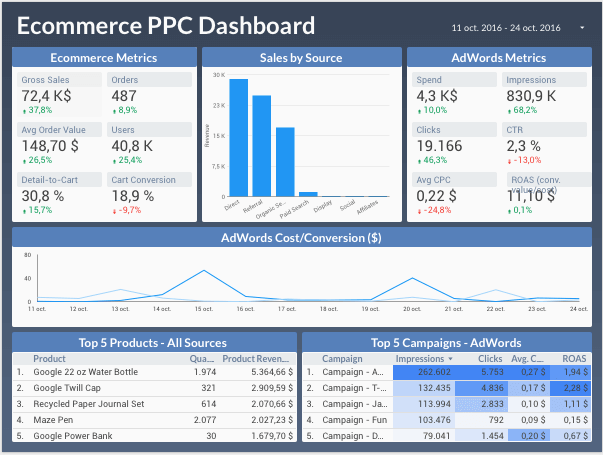Screen dimensions: 603x455
Task: Select the Avg CPC 0,22 $ value
Action: [x=436, y=196]
